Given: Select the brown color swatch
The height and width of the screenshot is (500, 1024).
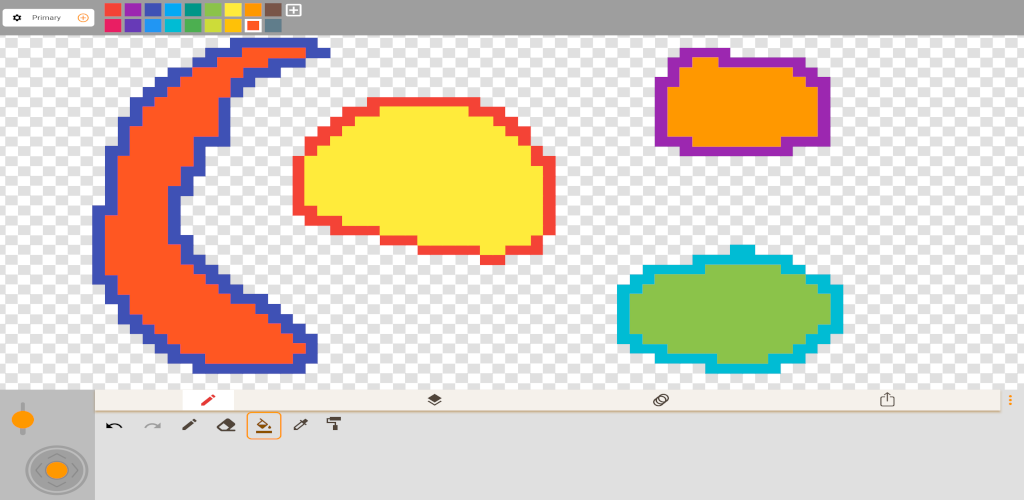Looking at the screenshot, I should 273,10.
